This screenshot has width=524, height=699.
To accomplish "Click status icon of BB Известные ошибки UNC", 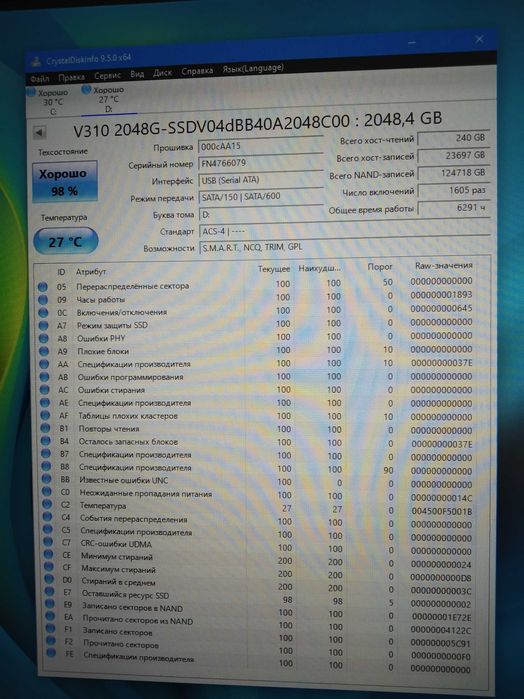I will click(x=46, y=479).
